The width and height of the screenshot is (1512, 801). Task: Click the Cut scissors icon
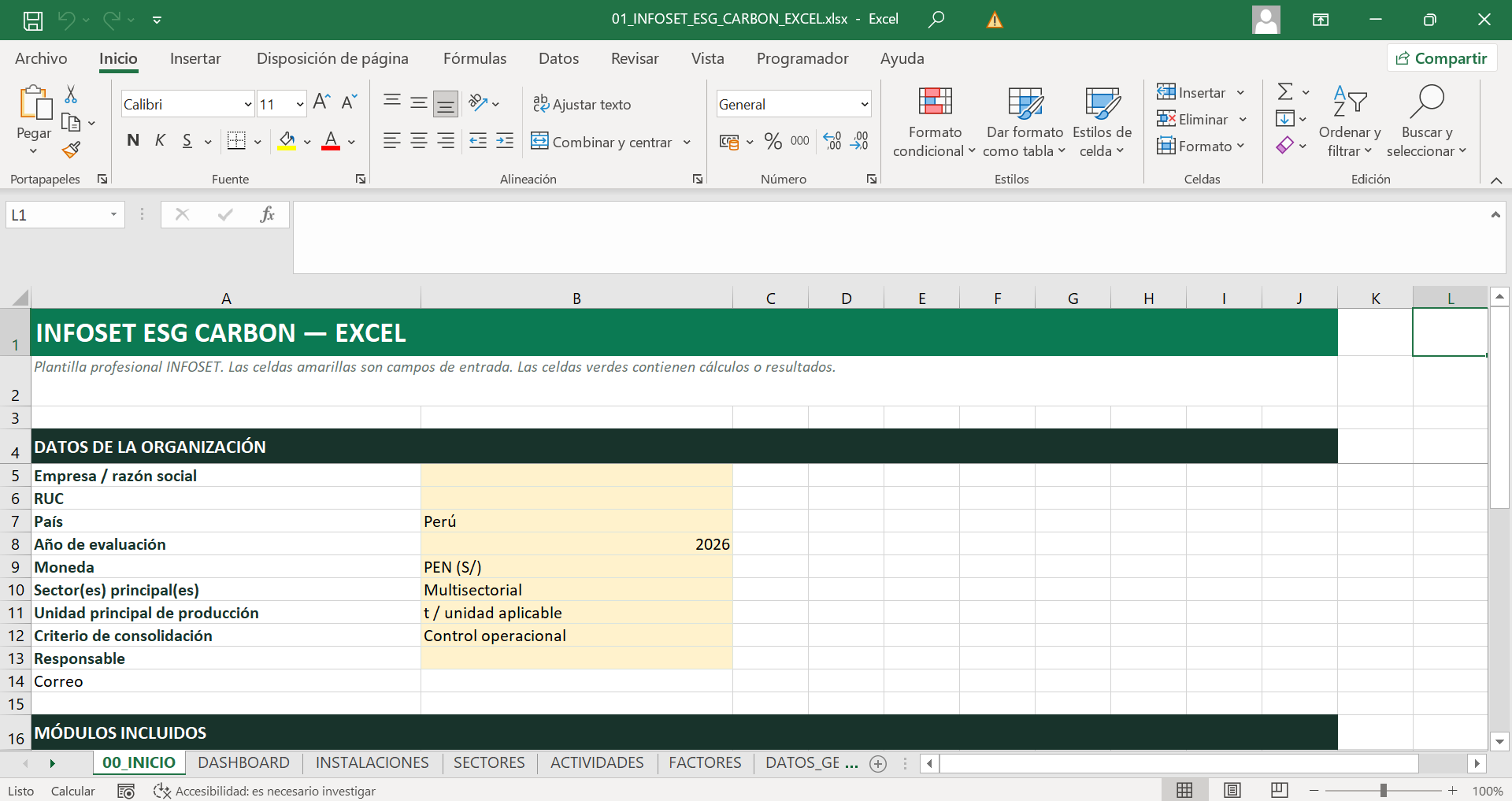pyautogui.click(x=71, y=95)
